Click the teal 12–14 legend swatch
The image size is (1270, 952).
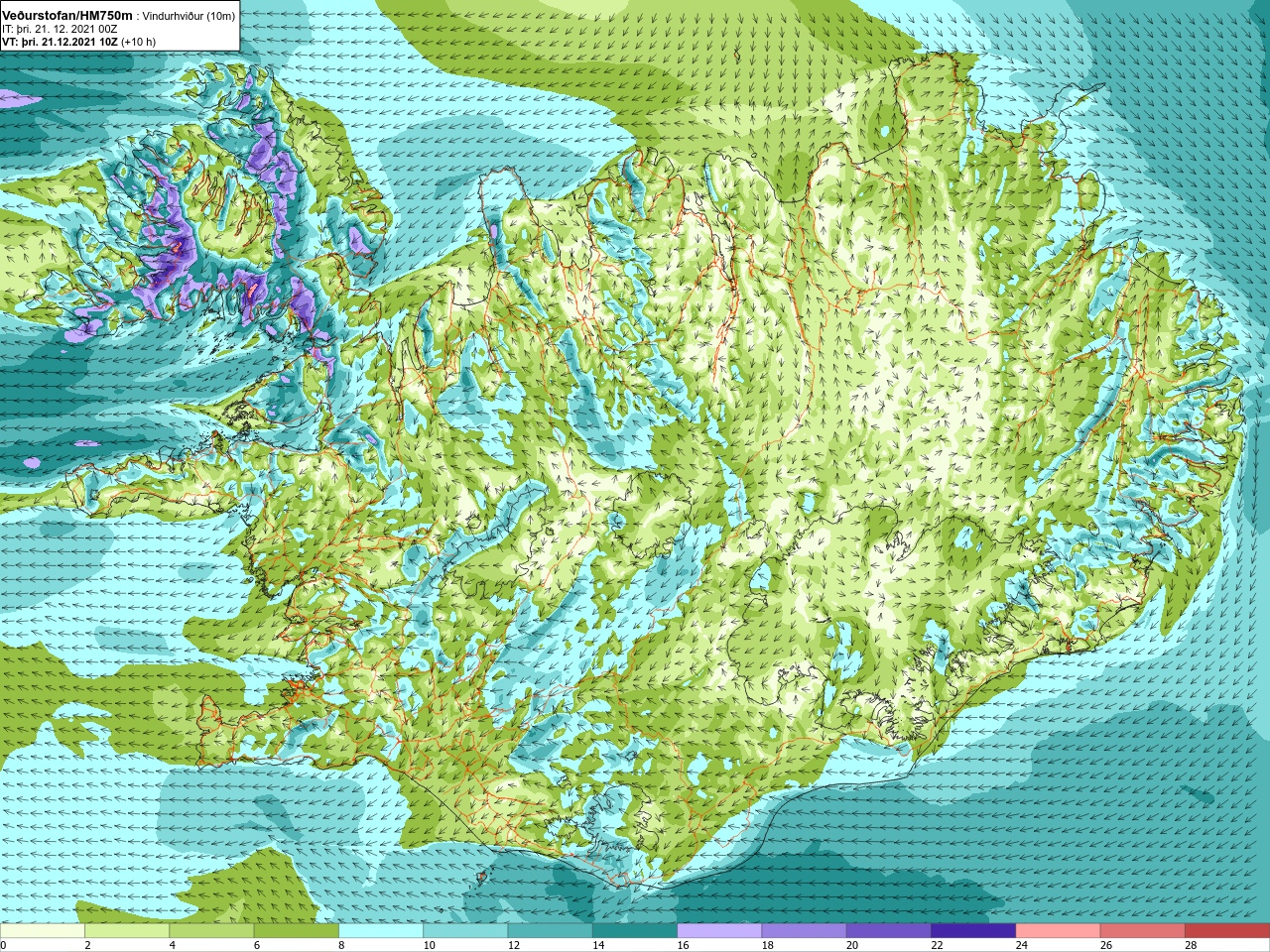pyautogui.click(x=551, y=930)
